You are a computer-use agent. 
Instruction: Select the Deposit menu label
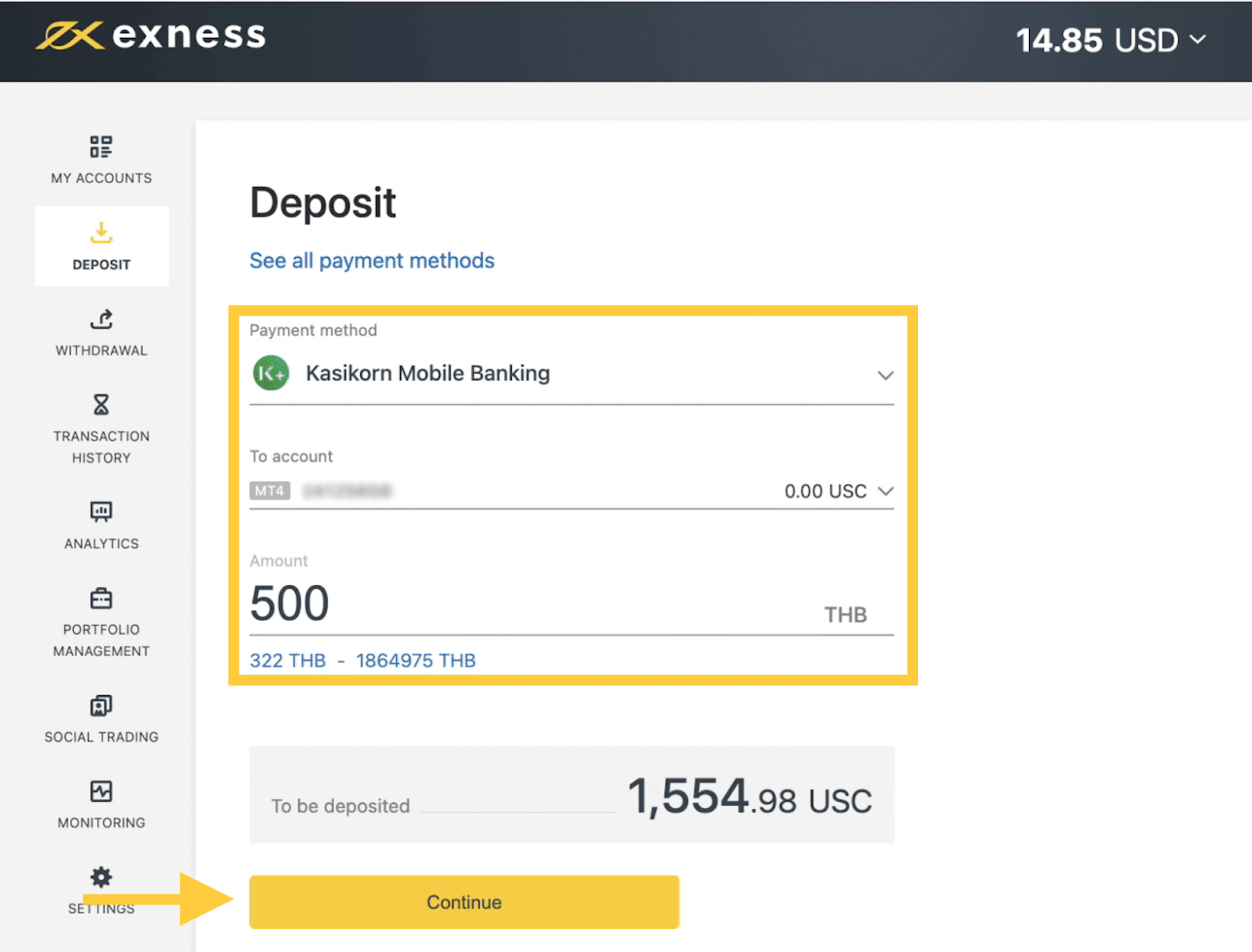(102, 264)
